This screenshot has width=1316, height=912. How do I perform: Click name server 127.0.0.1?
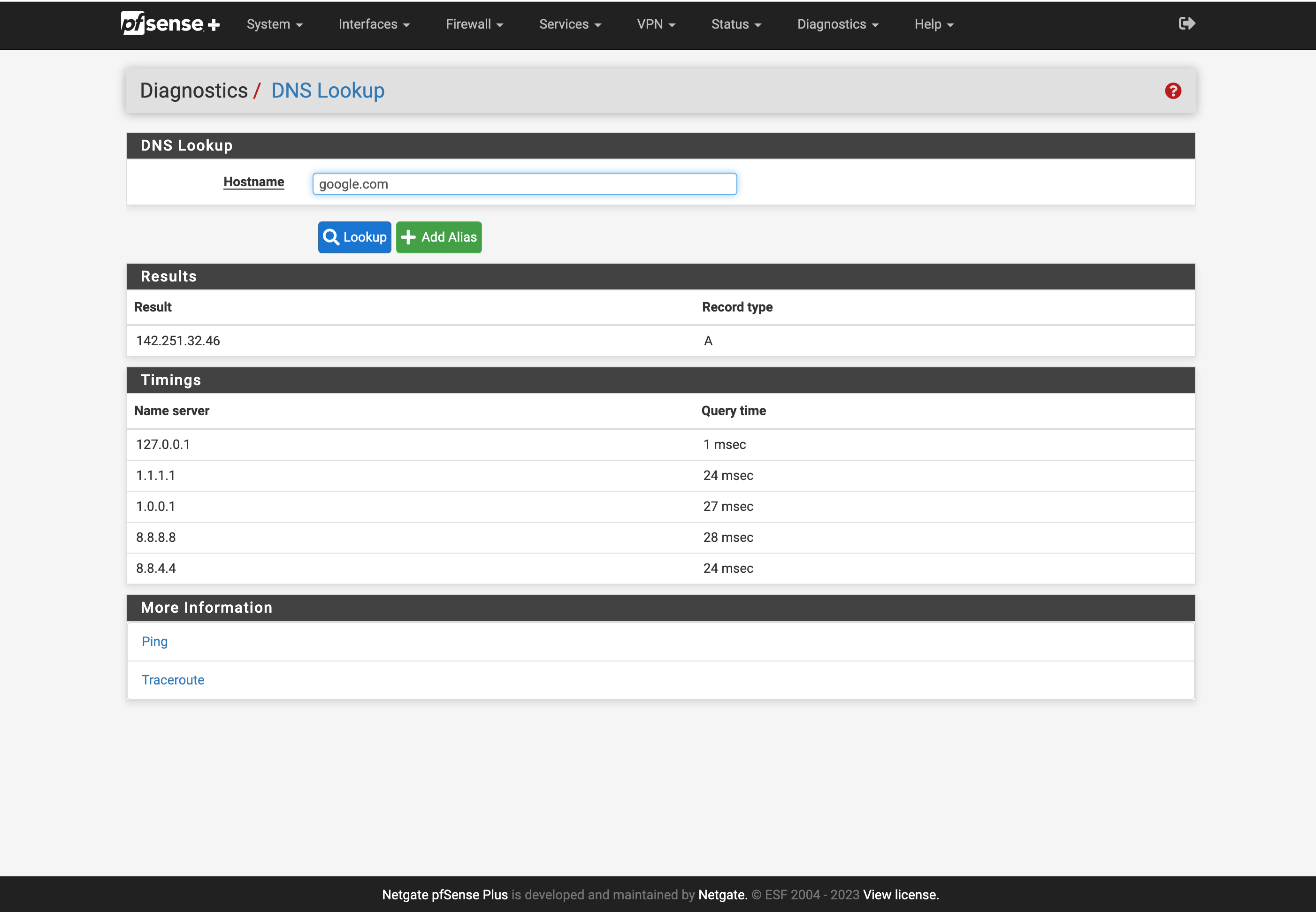coord(163,445)
